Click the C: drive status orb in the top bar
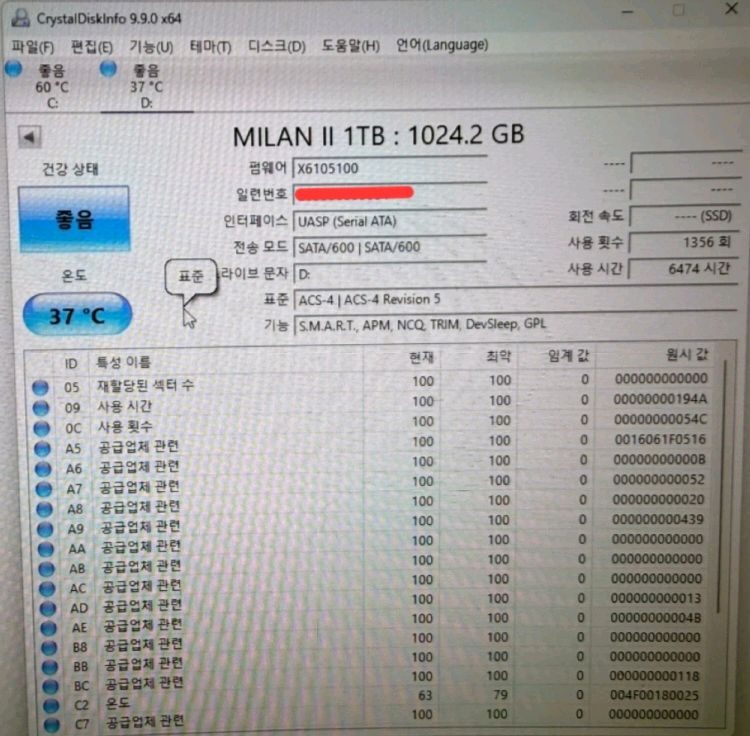This screenshot has width=750, height=736. pos(14,69)
